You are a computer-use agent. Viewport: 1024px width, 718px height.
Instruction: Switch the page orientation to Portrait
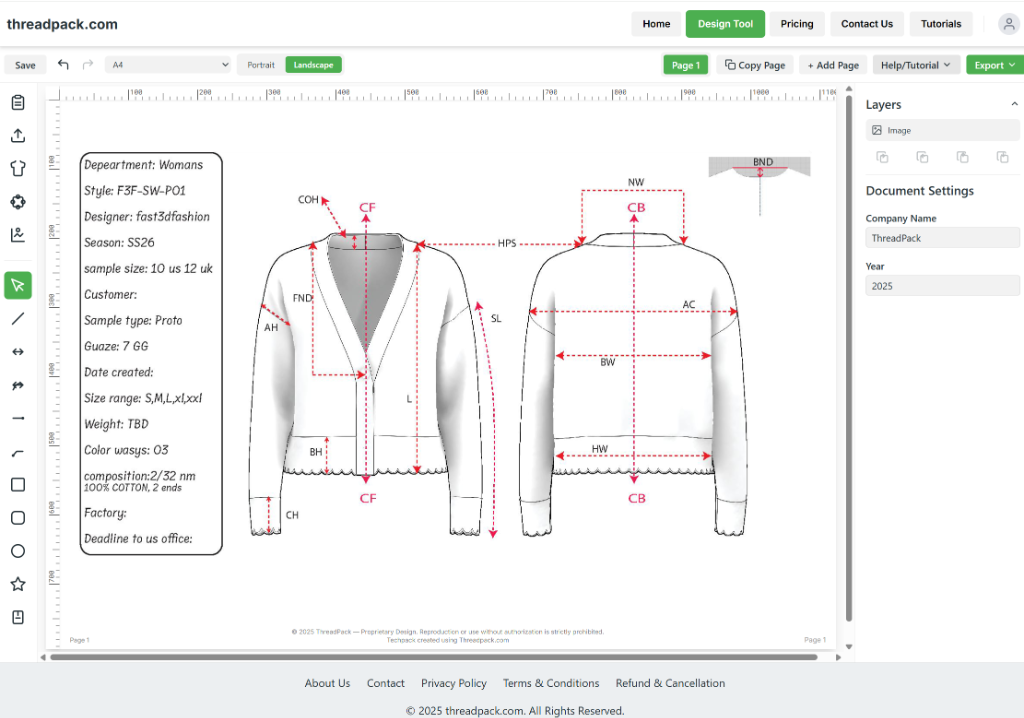tap(260, 64)
